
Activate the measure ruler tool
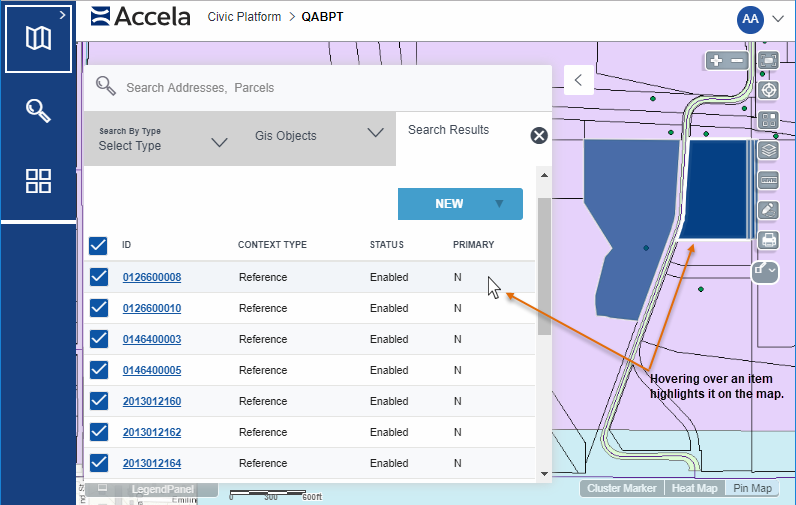coord(768,180)
